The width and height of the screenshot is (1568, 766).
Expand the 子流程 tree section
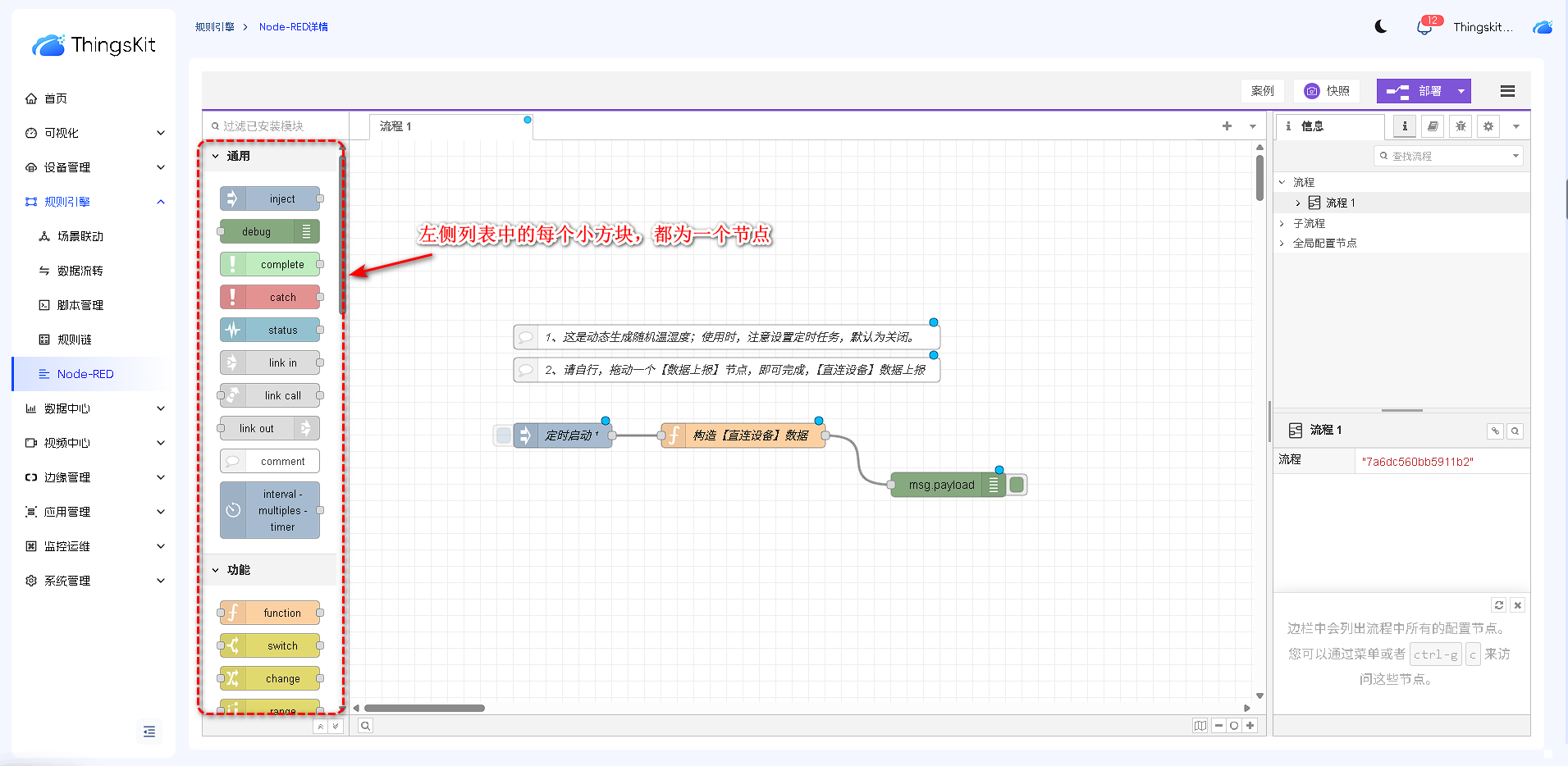pyautogui.click(x=1282, y=223)
